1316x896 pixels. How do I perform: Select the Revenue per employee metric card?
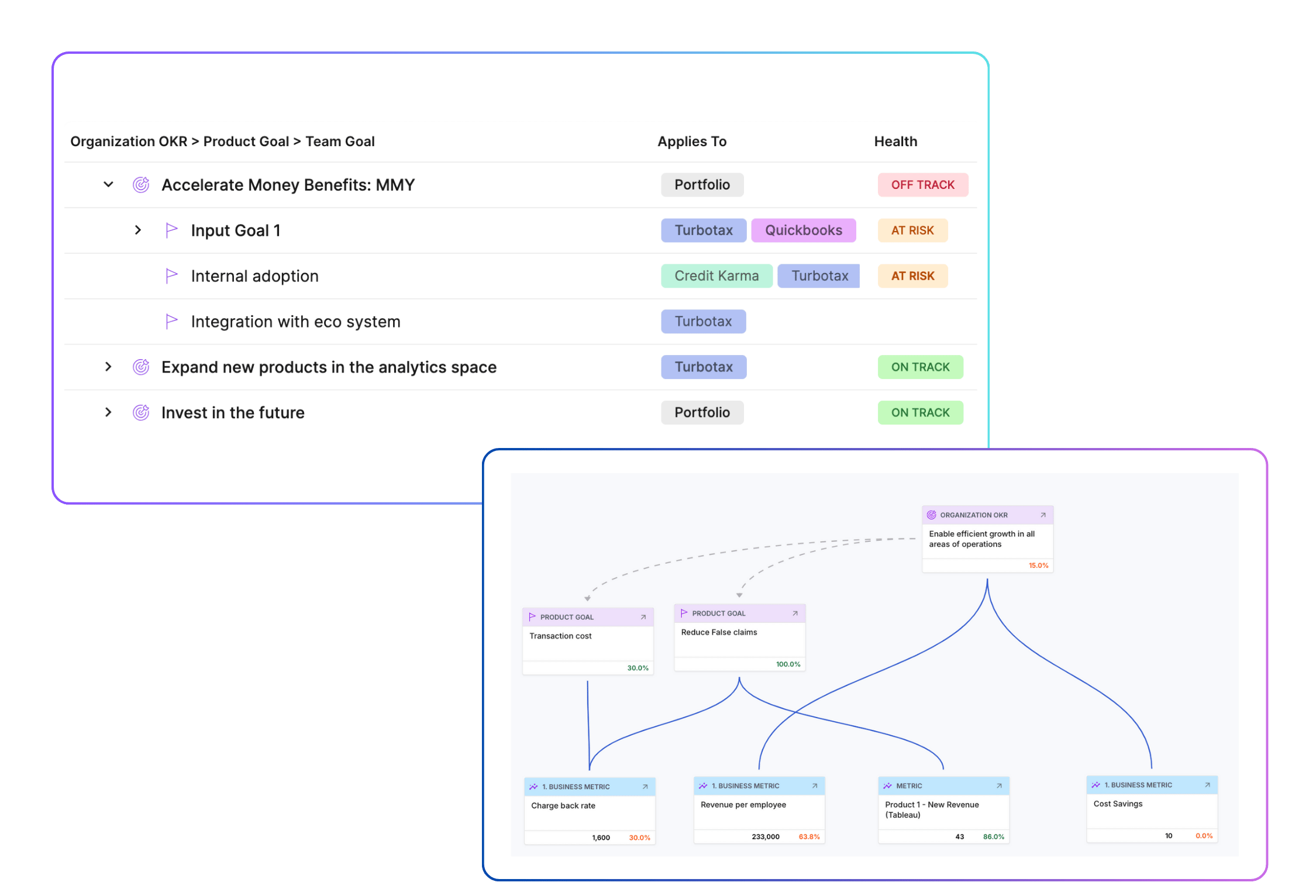[x=759, y=812]
